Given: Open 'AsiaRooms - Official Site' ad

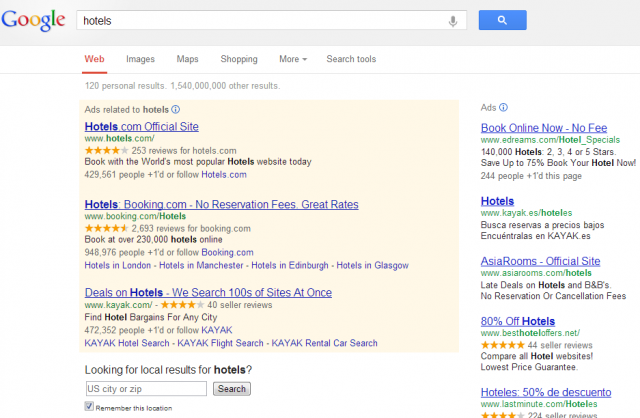Looking at the screenshot, I should coord(540,261).
